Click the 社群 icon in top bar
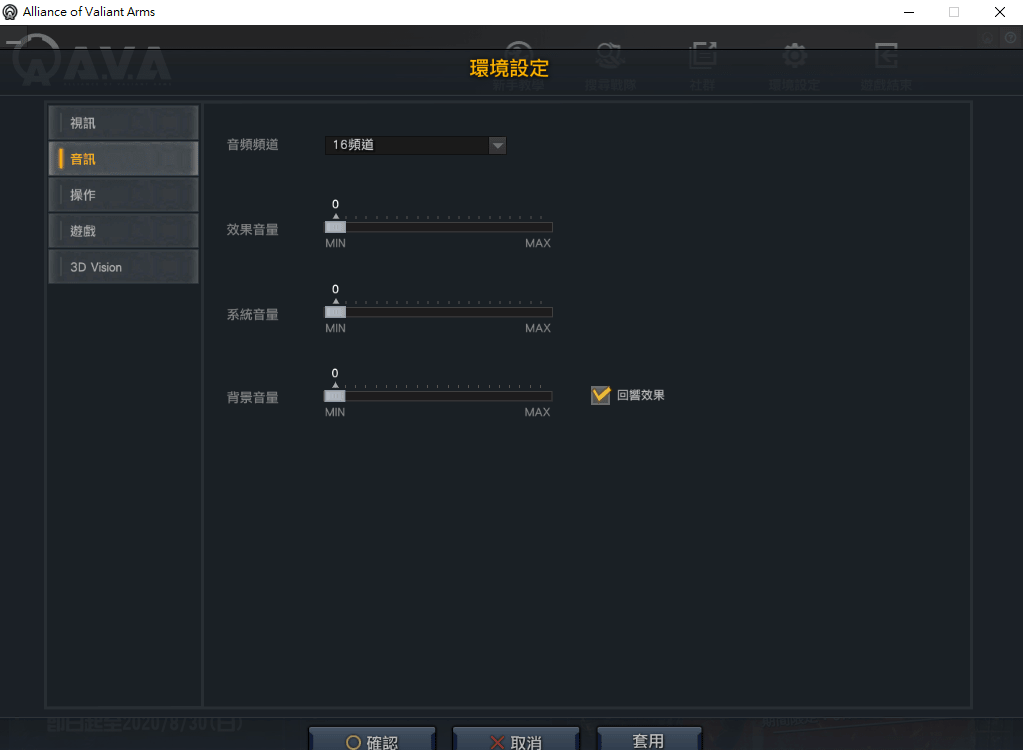The image size is (1023, 750). click(x=703, y=58)
